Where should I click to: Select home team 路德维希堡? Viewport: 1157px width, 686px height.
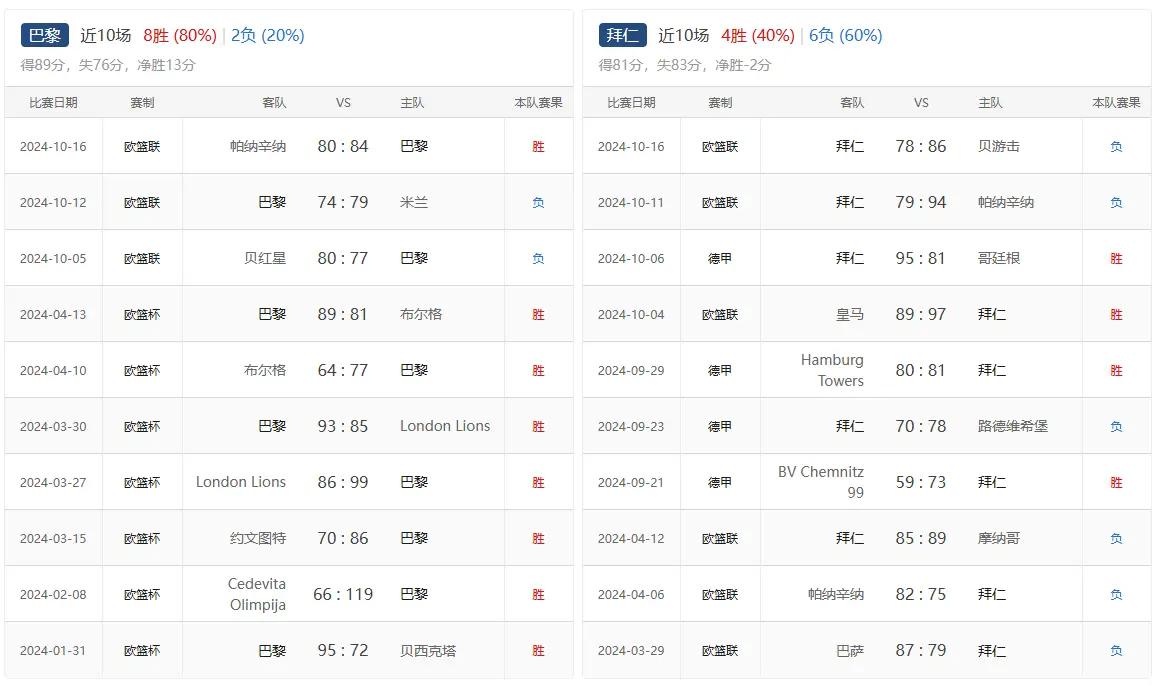coord(1012,426)
